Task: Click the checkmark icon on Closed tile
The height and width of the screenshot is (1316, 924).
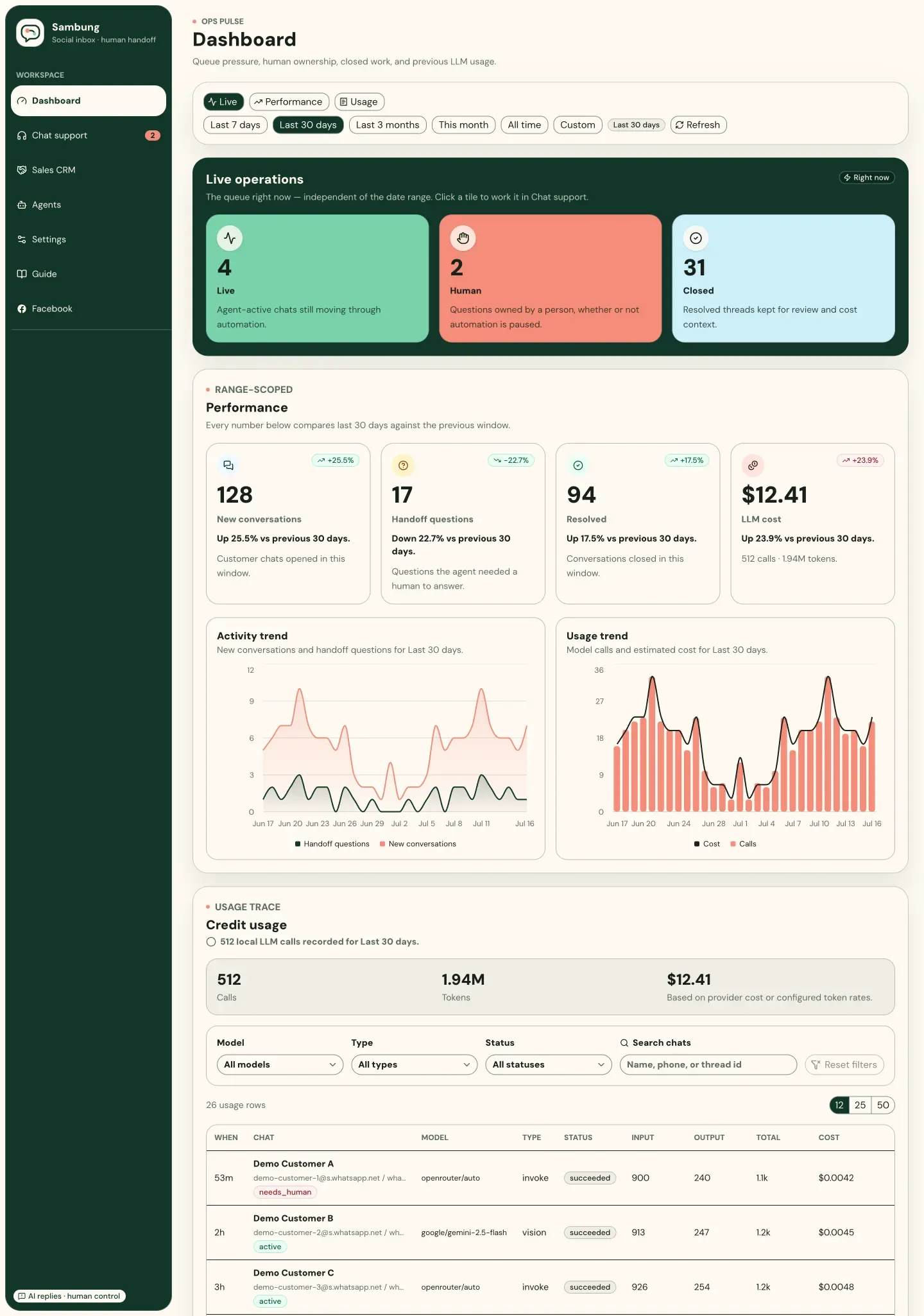Action: click(696, 238)
